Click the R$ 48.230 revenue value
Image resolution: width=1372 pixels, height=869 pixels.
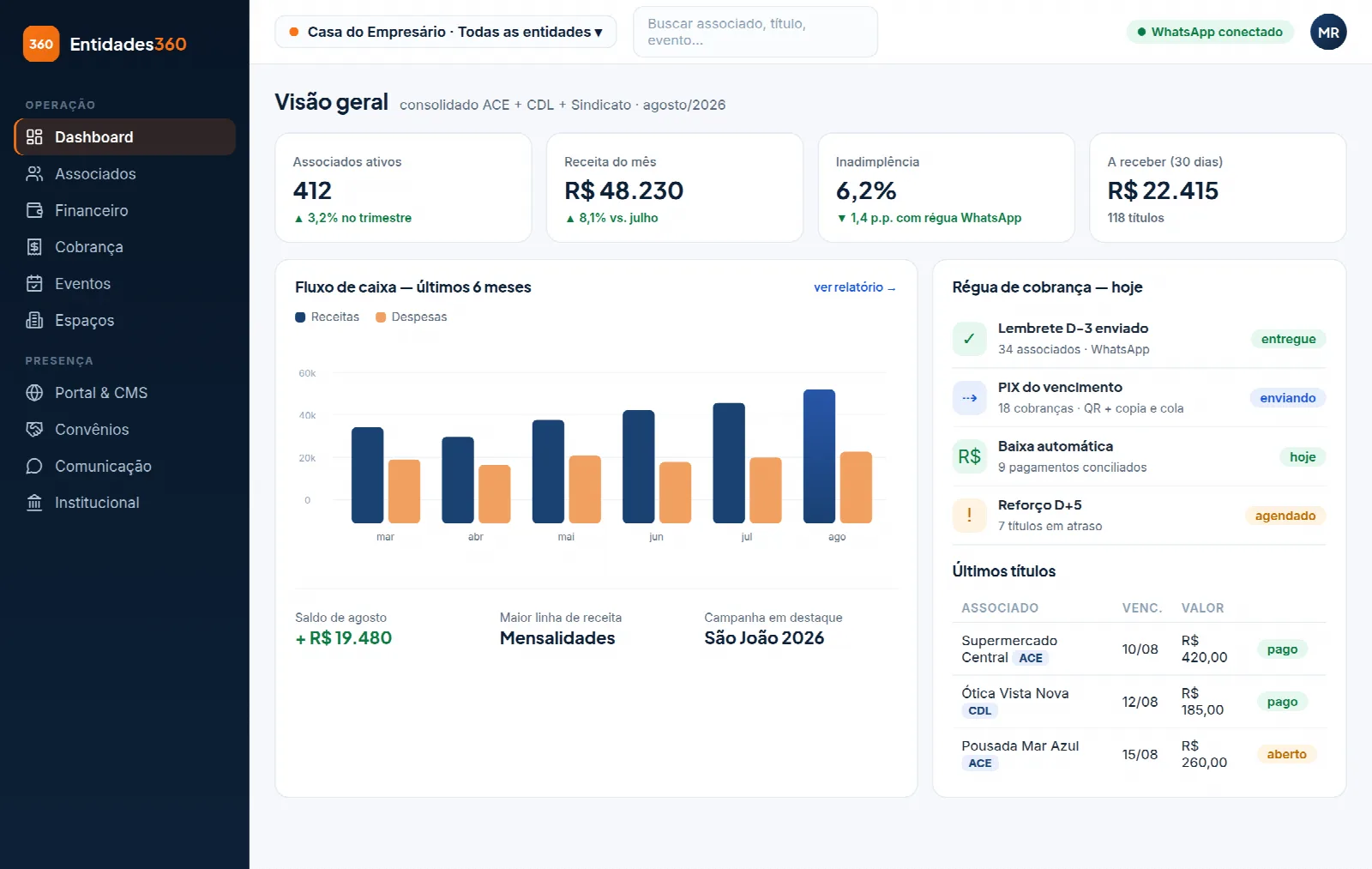point(623,190)
